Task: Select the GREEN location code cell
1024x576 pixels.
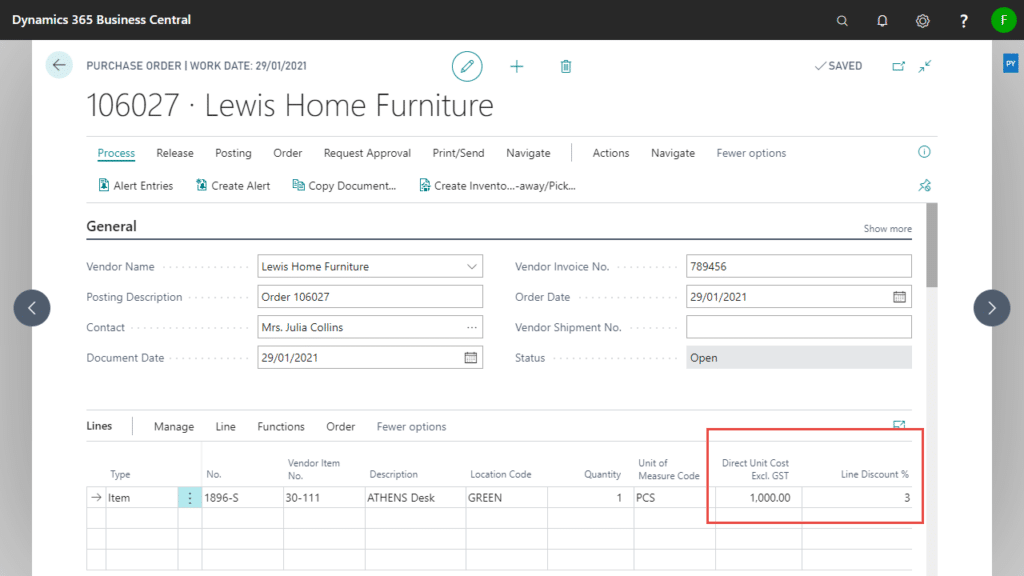Action: click(507, 498)
